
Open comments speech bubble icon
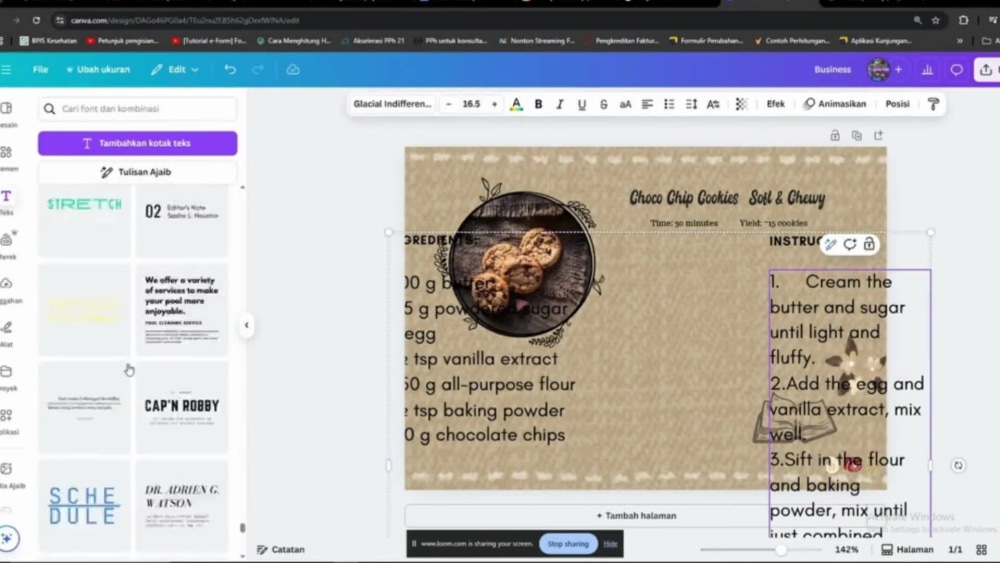pyautogui.click(x=957, y=69)
